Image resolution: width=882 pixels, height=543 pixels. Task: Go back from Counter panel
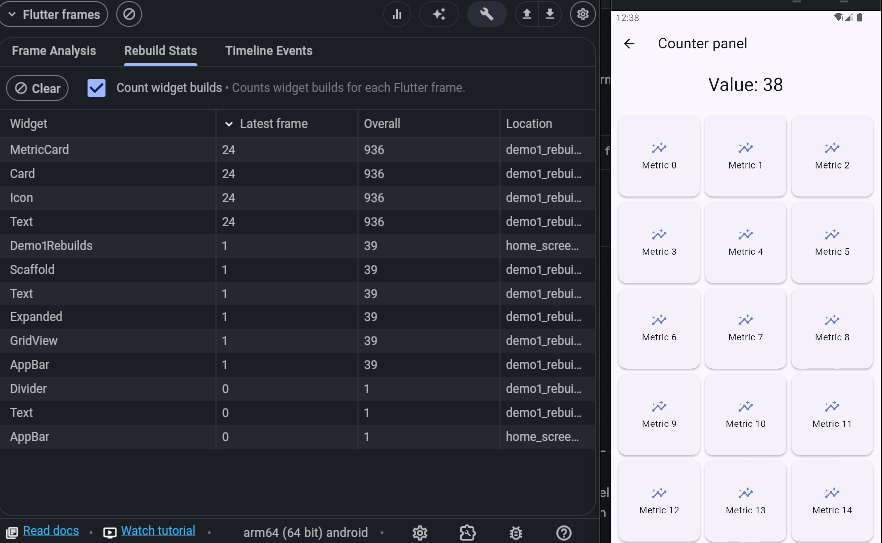click(x=629, y=43)
